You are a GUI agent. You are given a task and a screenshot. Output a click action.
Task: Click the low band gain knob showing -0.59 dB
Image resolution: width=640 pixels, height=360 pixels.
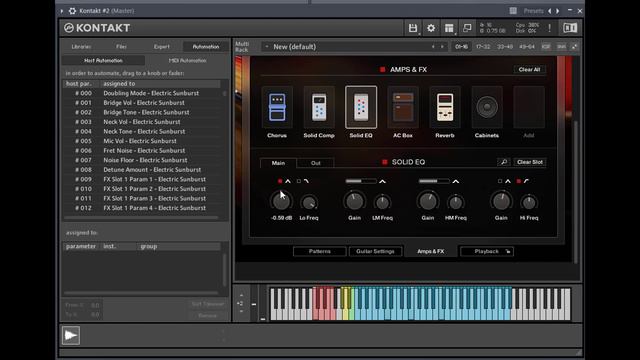(281, 201)
